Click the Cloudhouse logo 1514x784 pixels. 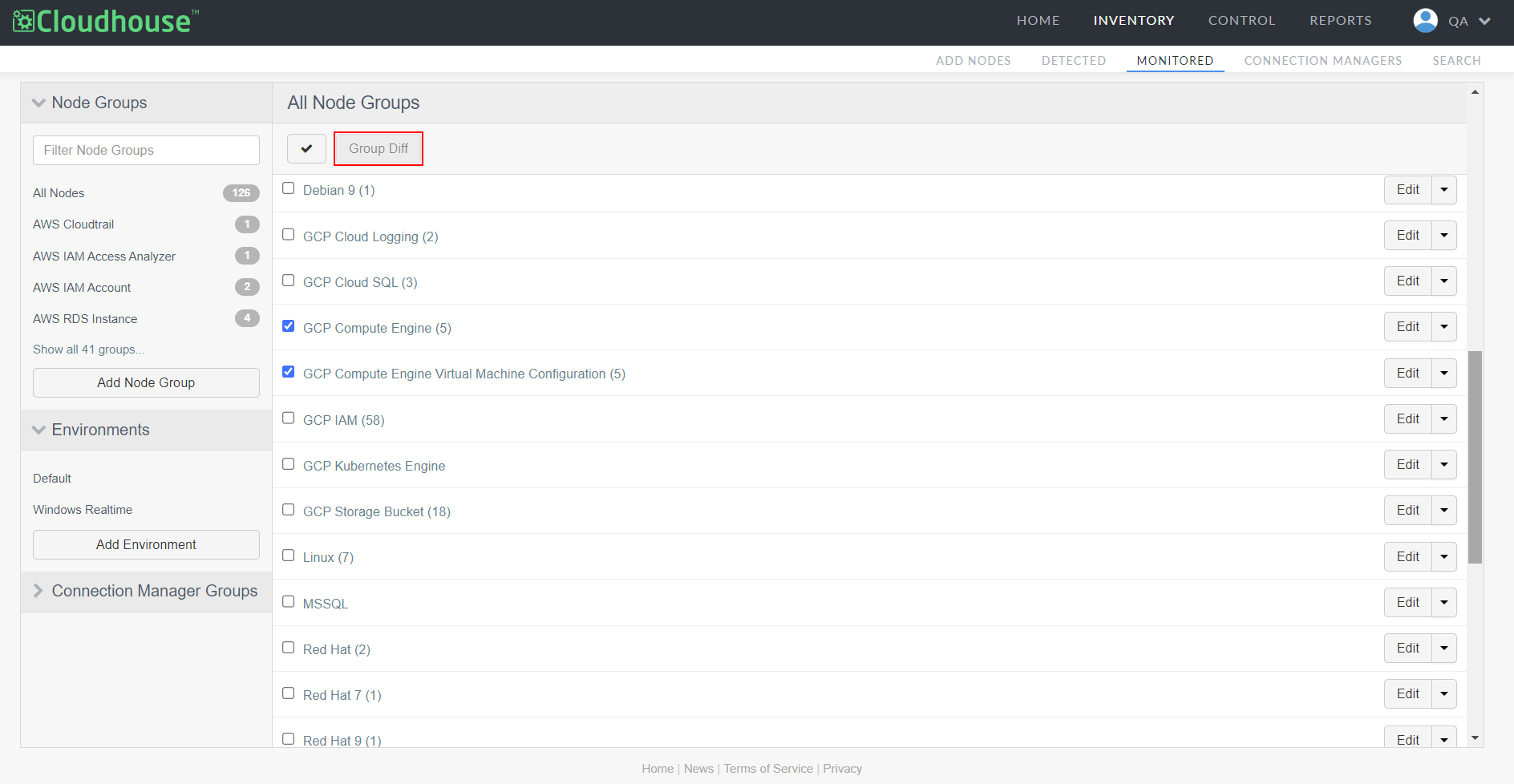click(106, 21)
